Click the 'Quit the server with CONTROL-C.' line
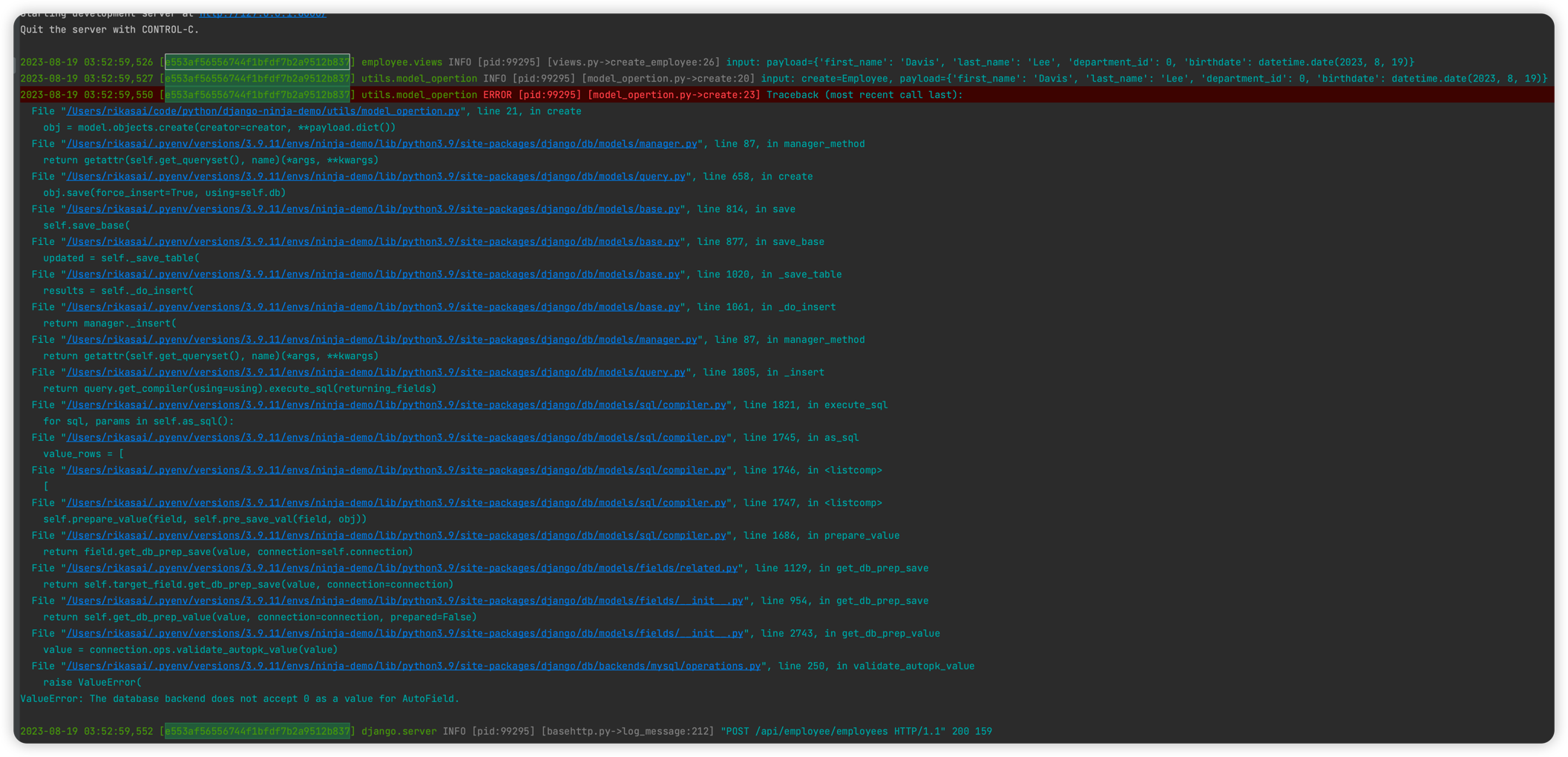The width and height of the screenshot is (1568, 757). 110,30
